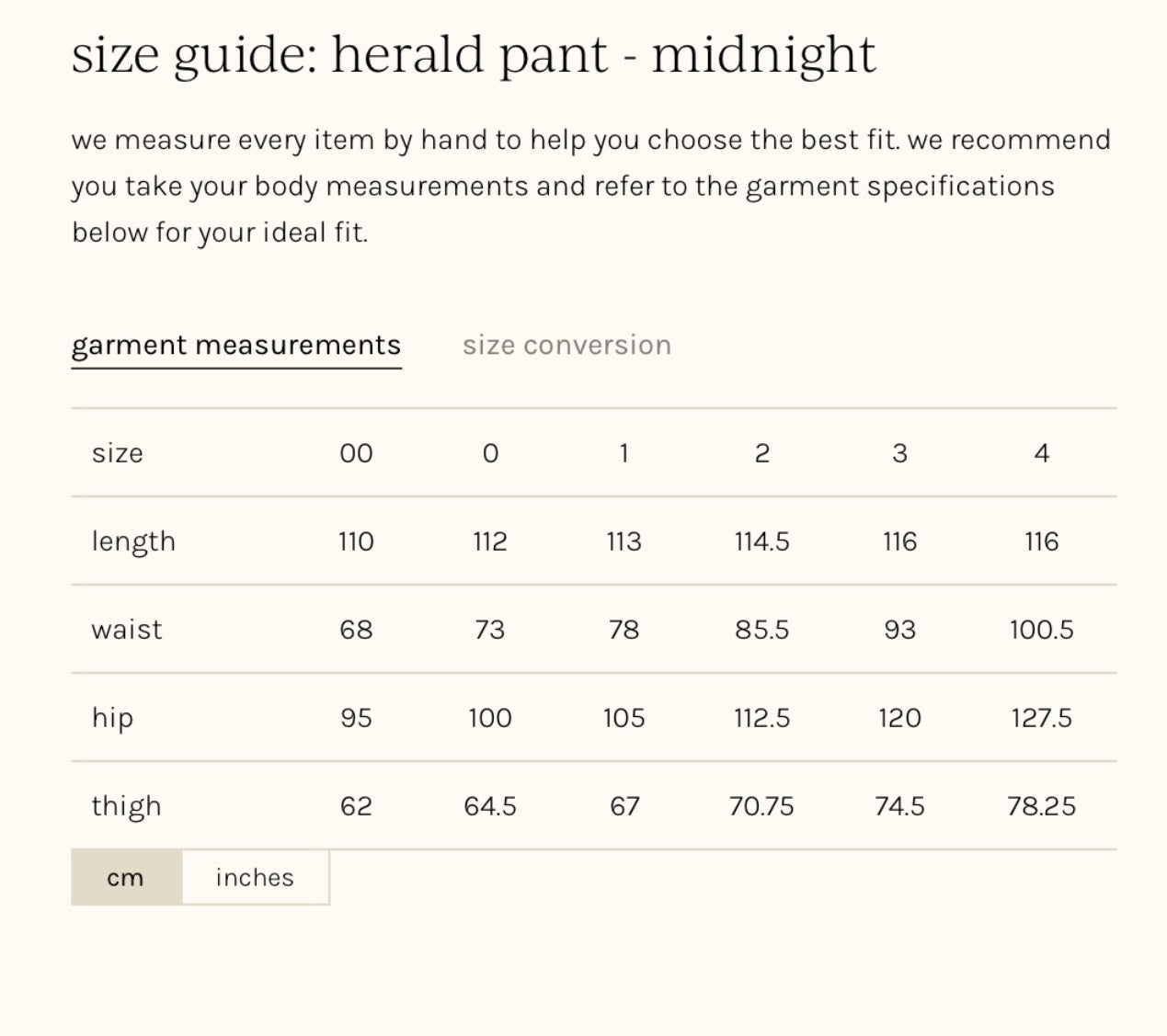
Task: Click the 85.5 waist value
Action: pos(761,630)
